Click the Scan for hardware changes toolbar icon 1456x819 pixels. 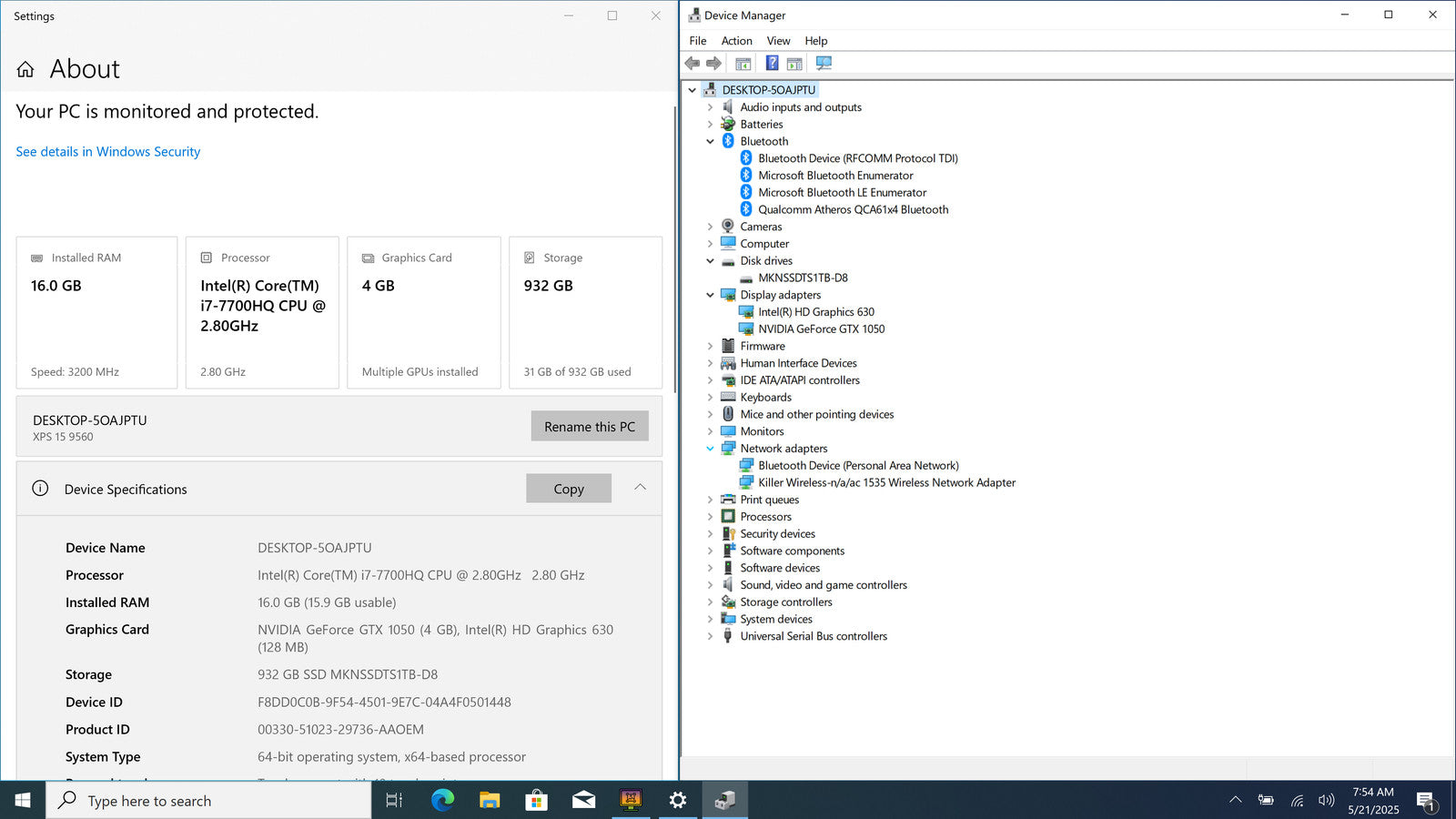click(x=824, y=64)
